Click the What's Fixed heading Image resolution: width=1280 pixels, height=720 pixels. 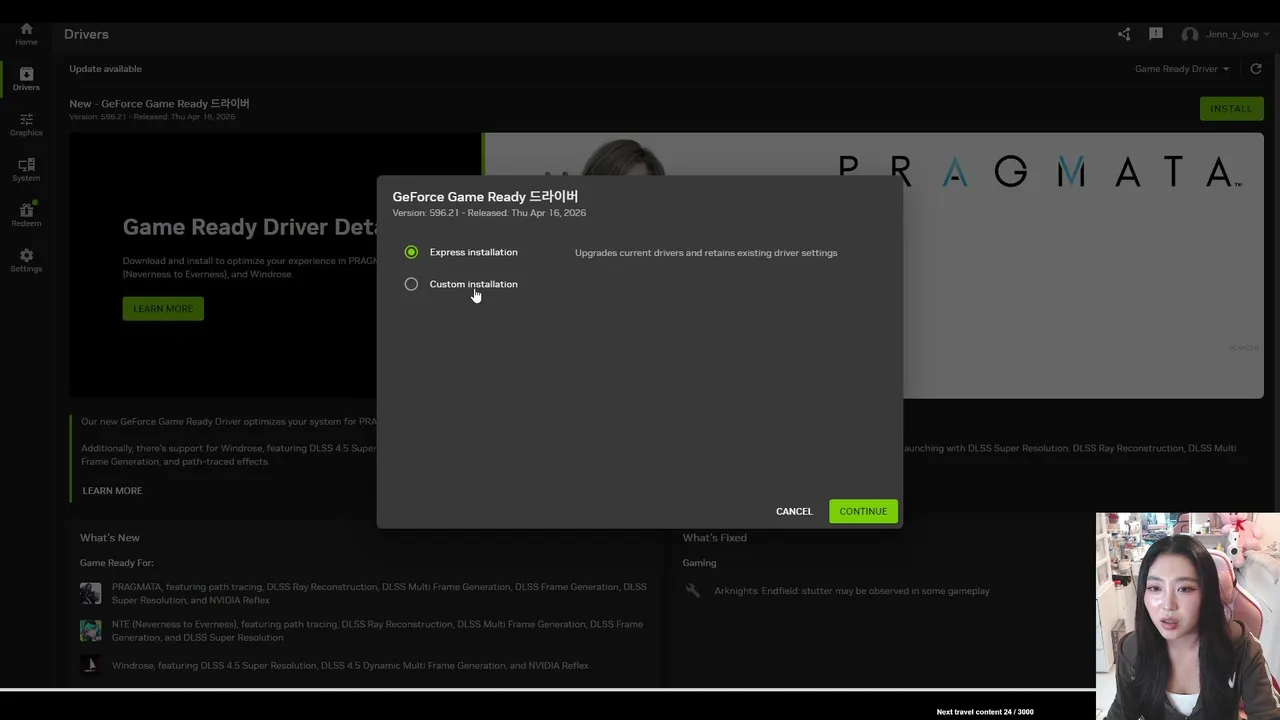714,538
